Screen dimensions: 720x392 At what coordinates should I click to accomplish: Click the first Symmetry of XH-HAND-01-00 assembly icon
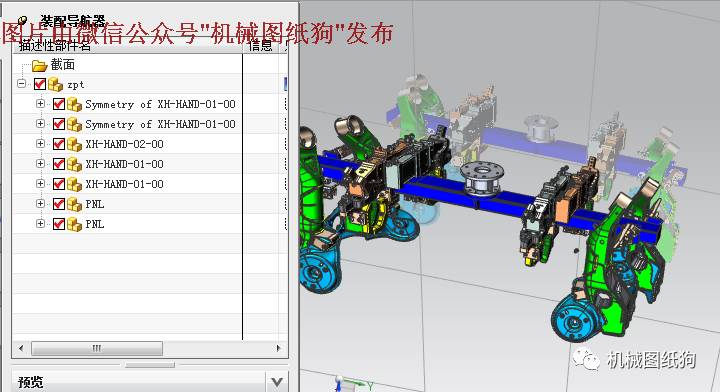[x=74, y=104]
